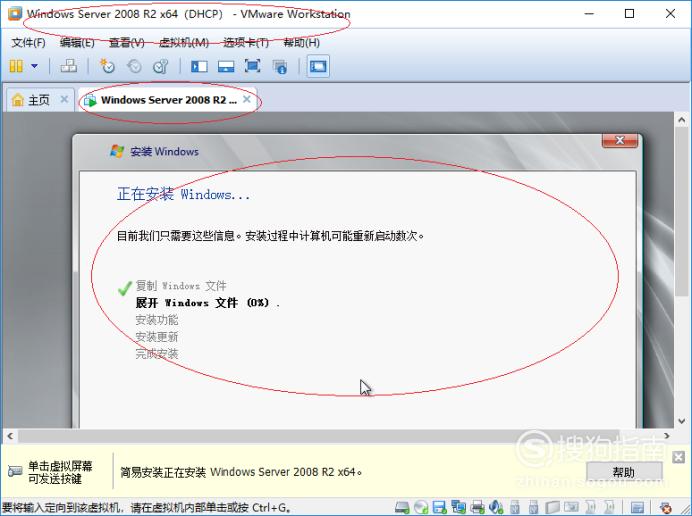Screen dimensions: 692x516
Task: Open the snapshot manager icon
Action: coord(161,66)
